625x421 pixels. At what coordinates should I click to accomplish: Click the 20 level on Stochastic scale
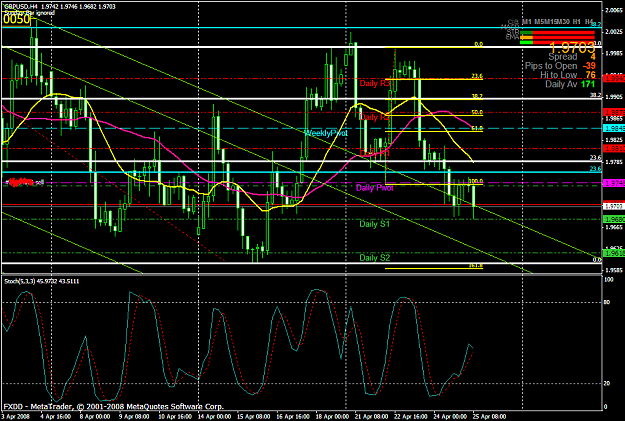pyautogui.click(x=607, y=384)
